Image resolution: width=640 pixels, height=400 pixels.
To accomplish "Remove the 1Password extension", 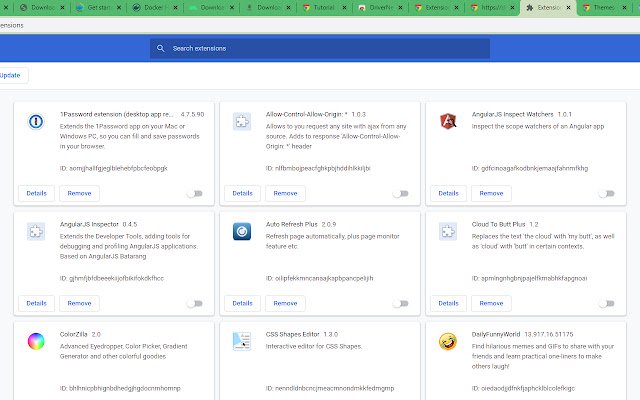I will (79, 193).
